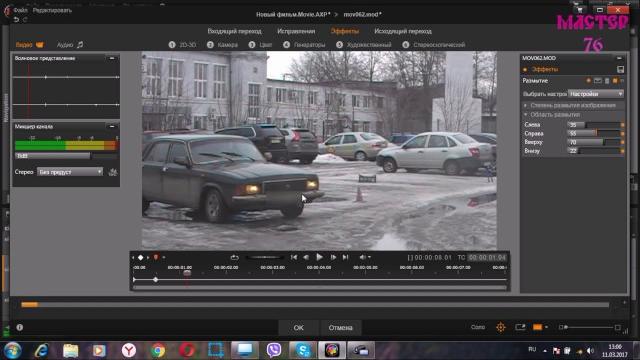Adjust the Справа blur slider
Image resolution: width=640 pixels, height=360 pixels.
[x=594, y=133]
